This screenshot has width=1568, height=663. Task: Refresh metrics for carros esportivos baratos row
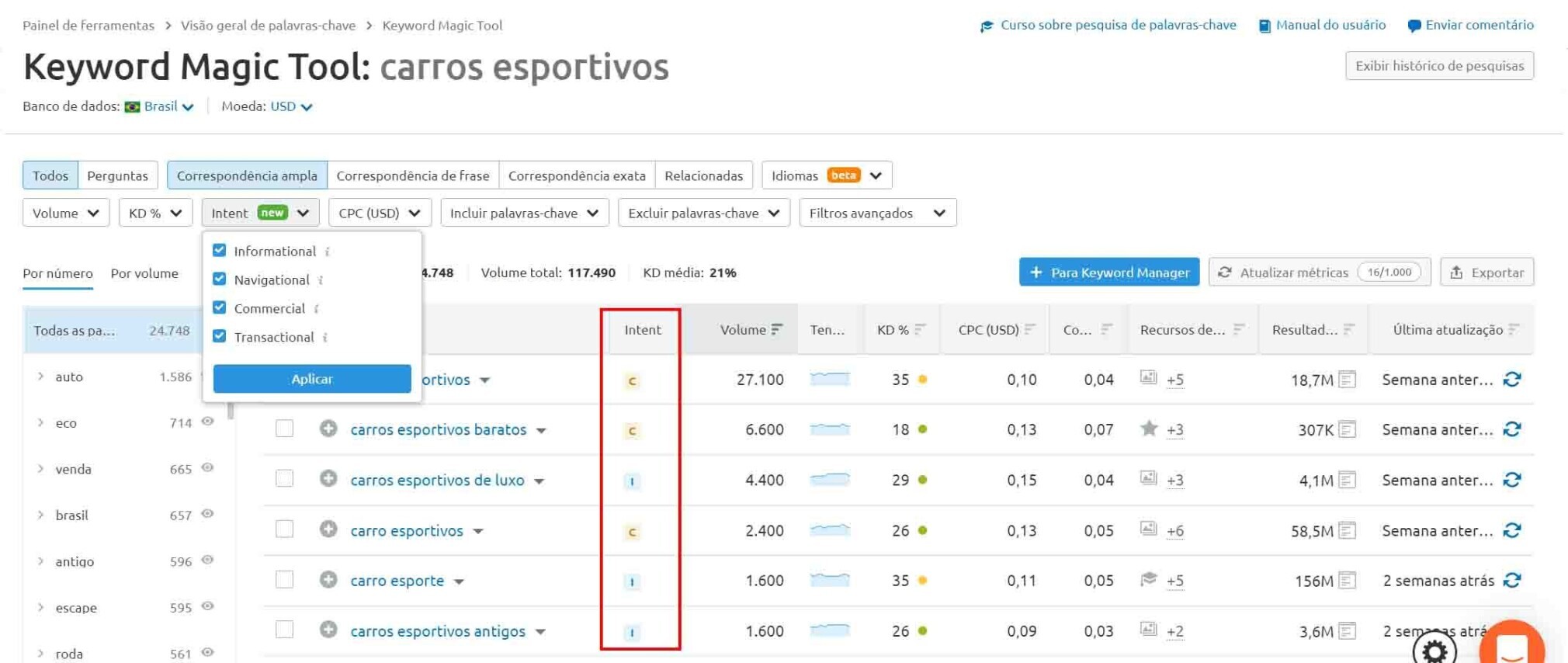(1511, 429)
